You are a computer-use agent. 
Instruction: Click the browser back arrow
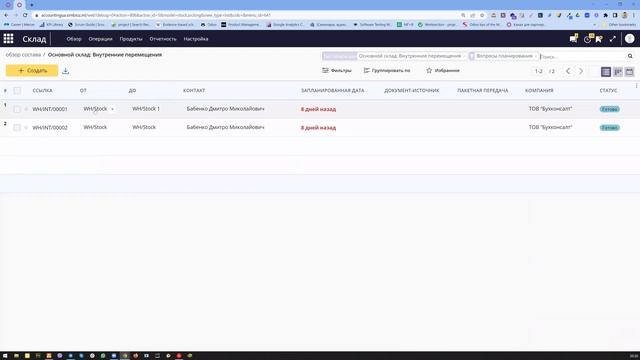(6, 15)
